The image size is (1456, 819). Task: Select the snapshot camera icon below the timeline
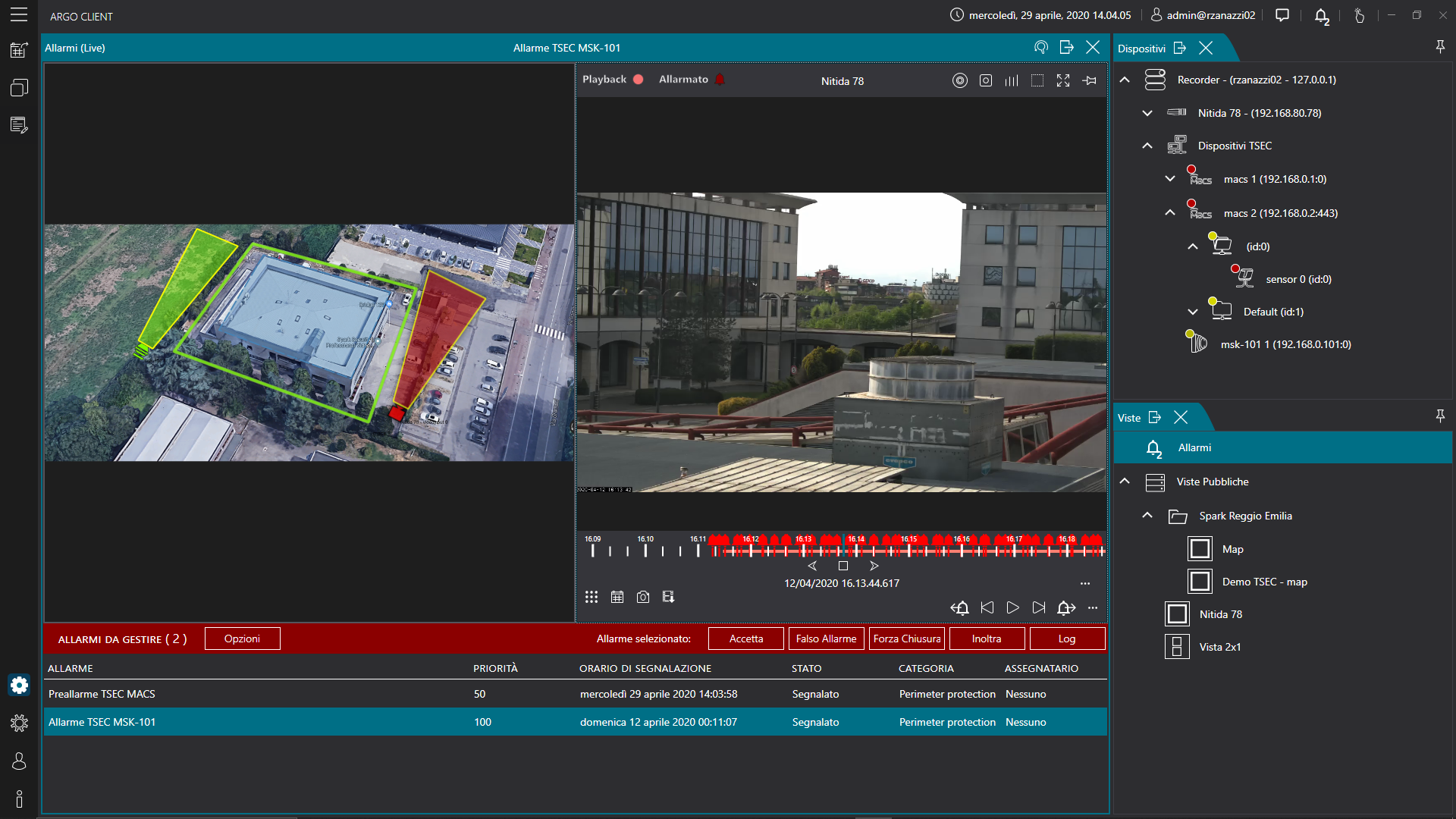pyautogui.click(x=643, y=597)
